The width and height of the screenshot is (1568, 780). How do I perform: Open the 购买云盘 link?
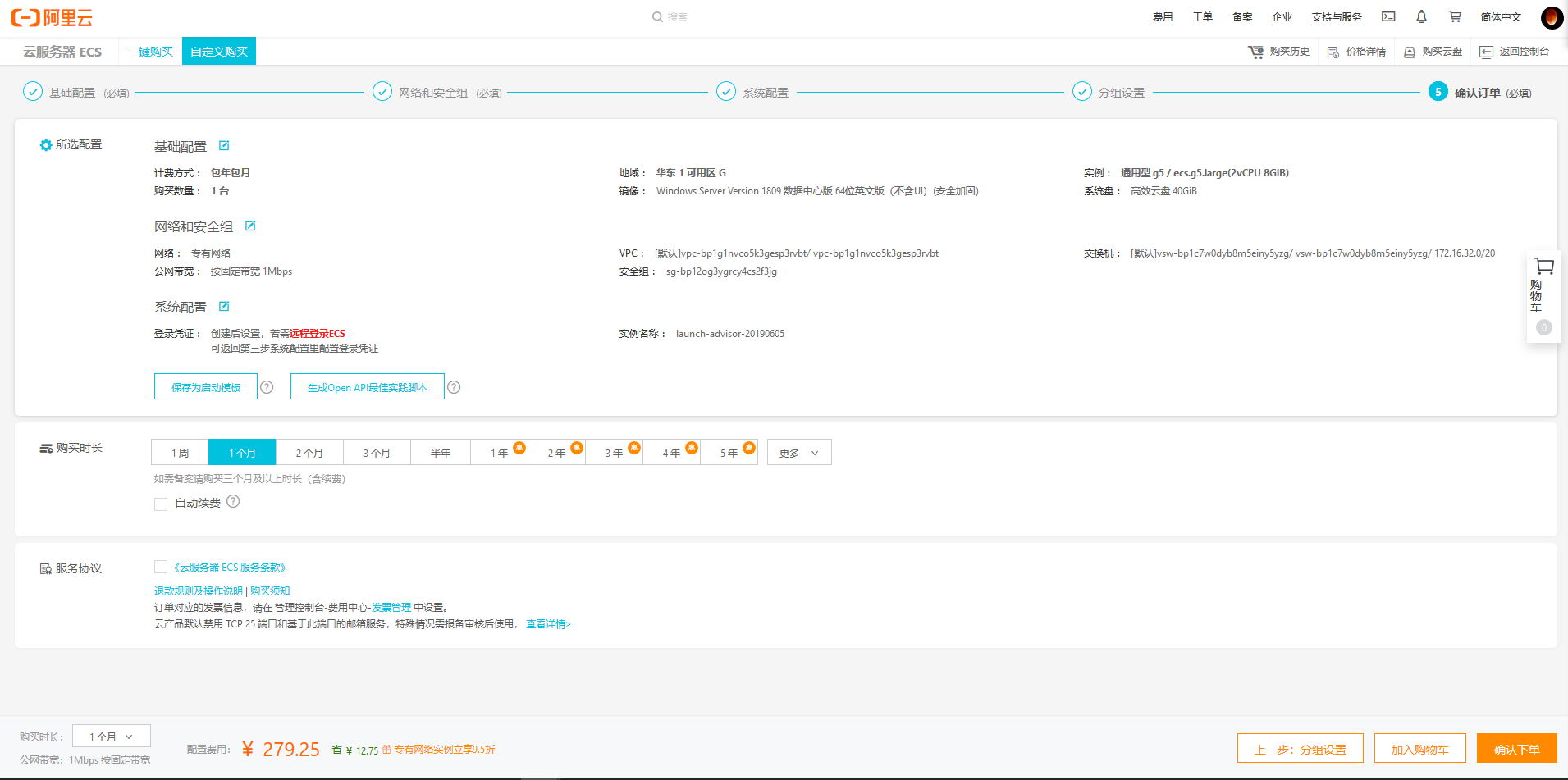1433,51
